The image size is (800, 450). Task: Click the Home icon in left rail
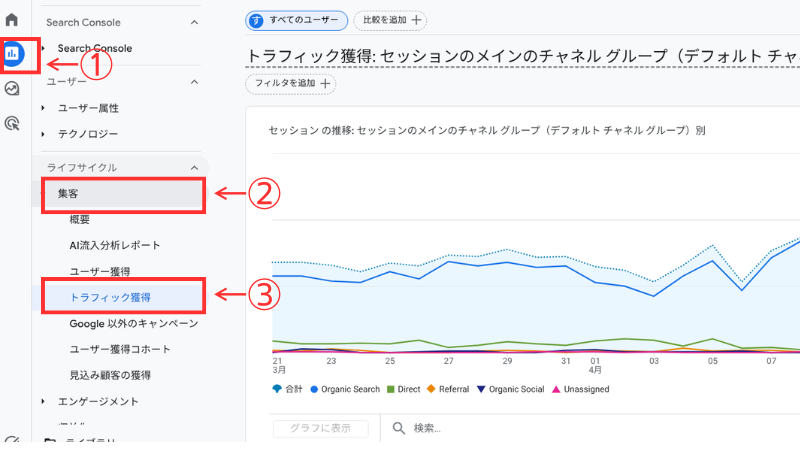pyautogui.click(x=12, y=20)
